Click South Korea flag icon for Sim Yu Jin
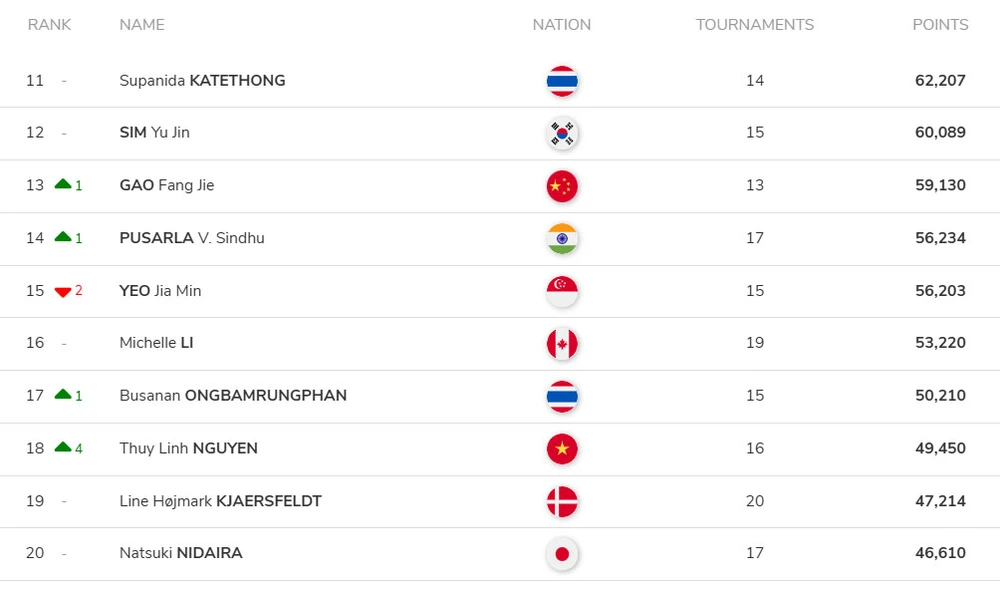 [x=562, y=133]
